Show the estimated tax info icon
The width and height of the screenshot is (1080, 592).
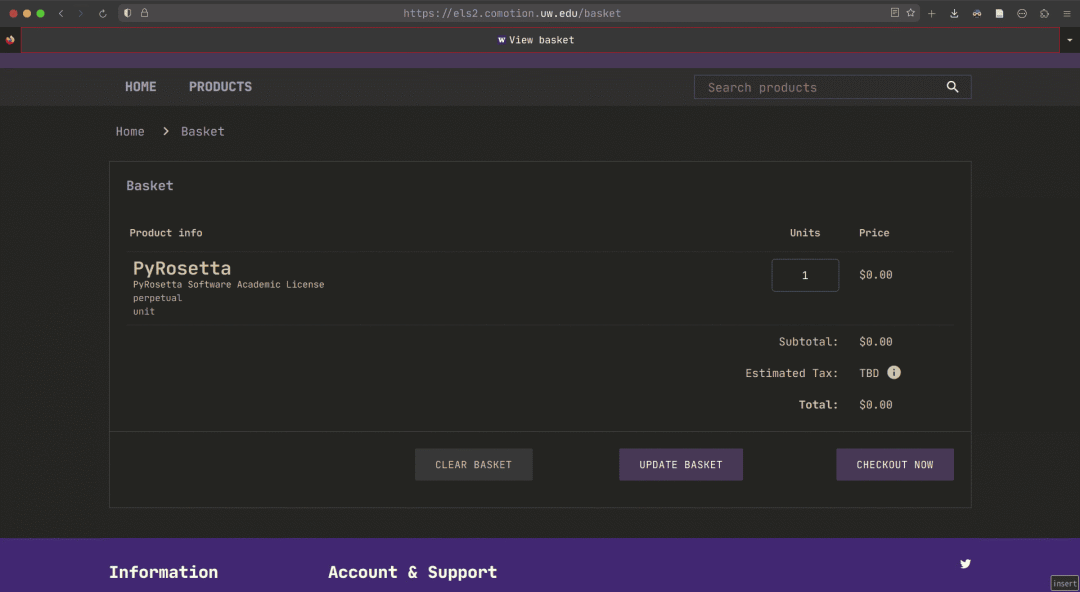pos(894,373)
